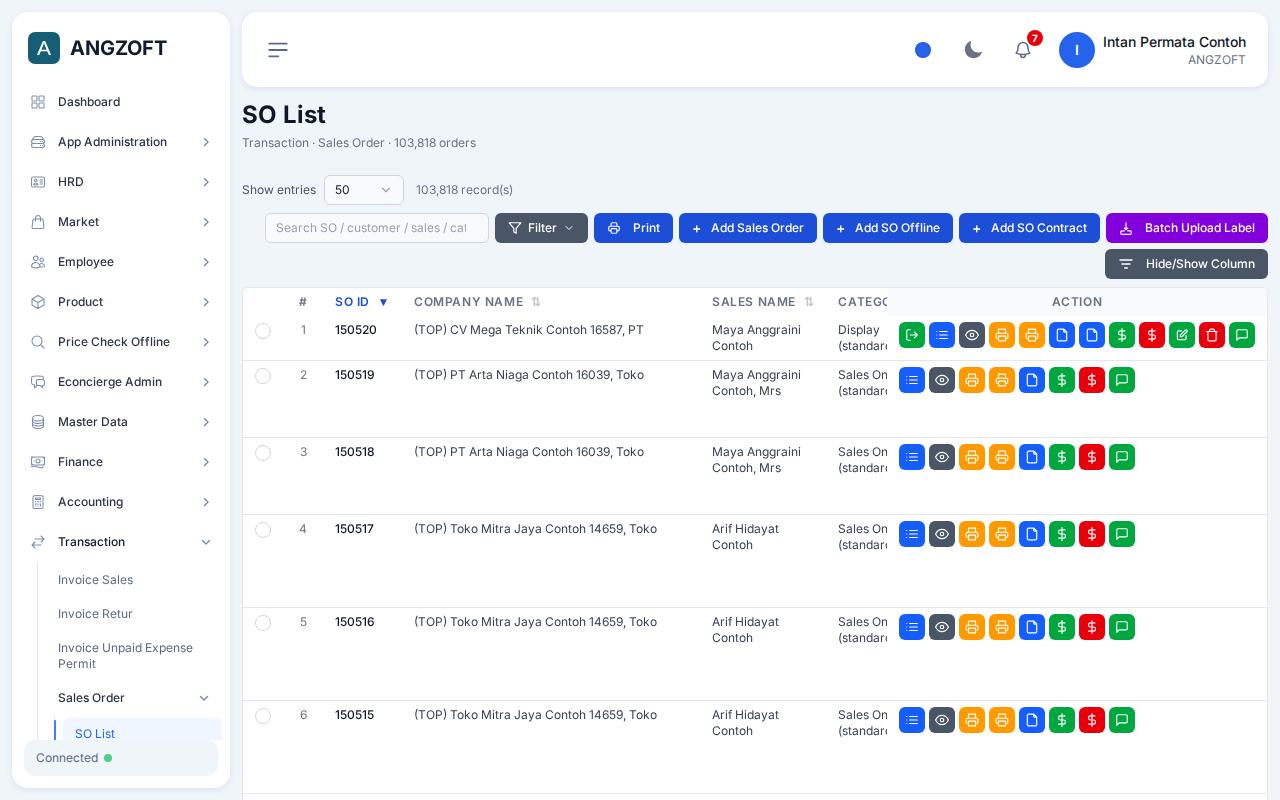Open the comment action for SO 150517
Image resolution: width=1280 pixels, height=800 pixels.
1122,534
